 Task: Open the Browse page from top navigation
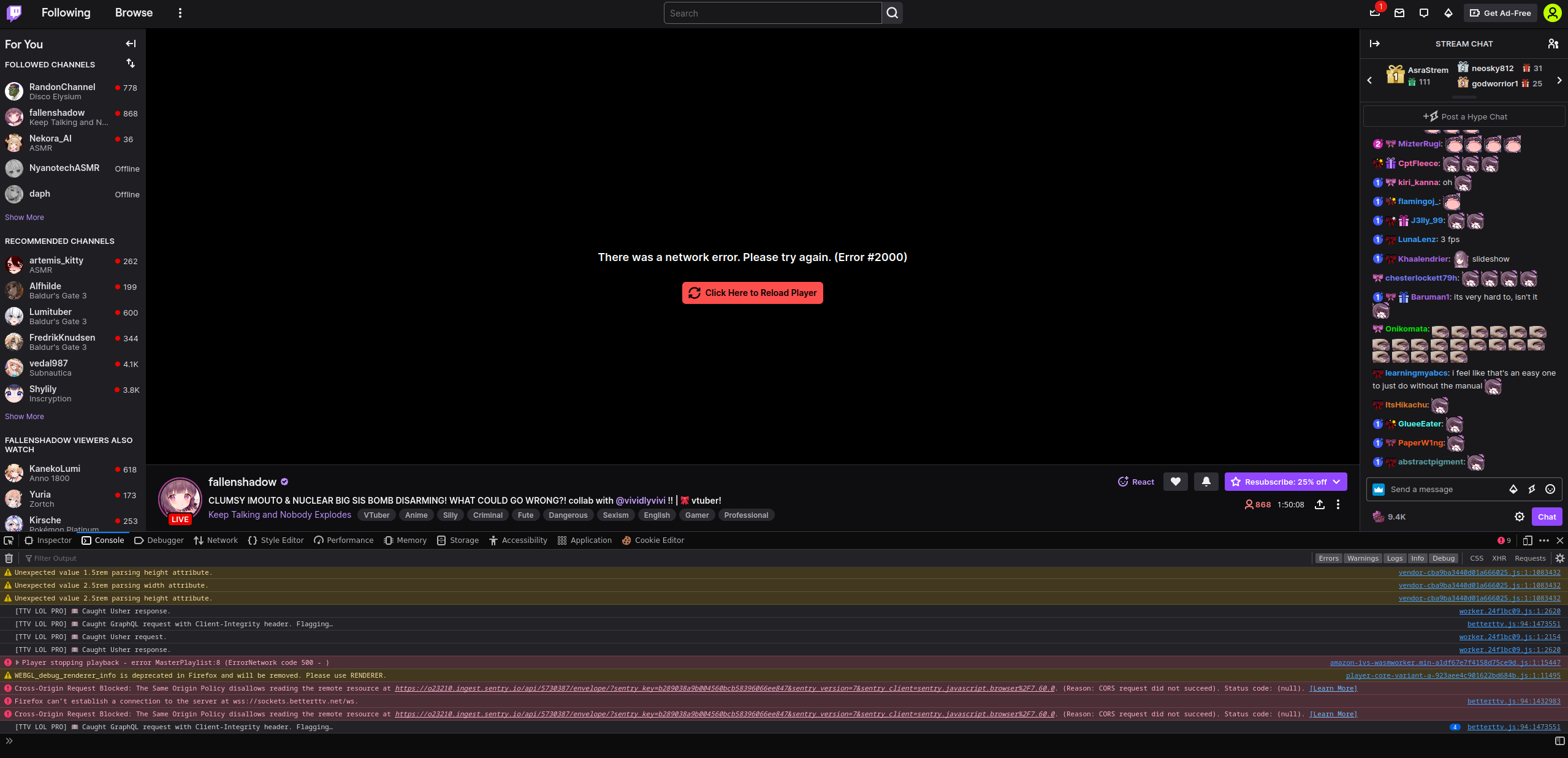tap(134, 12)
